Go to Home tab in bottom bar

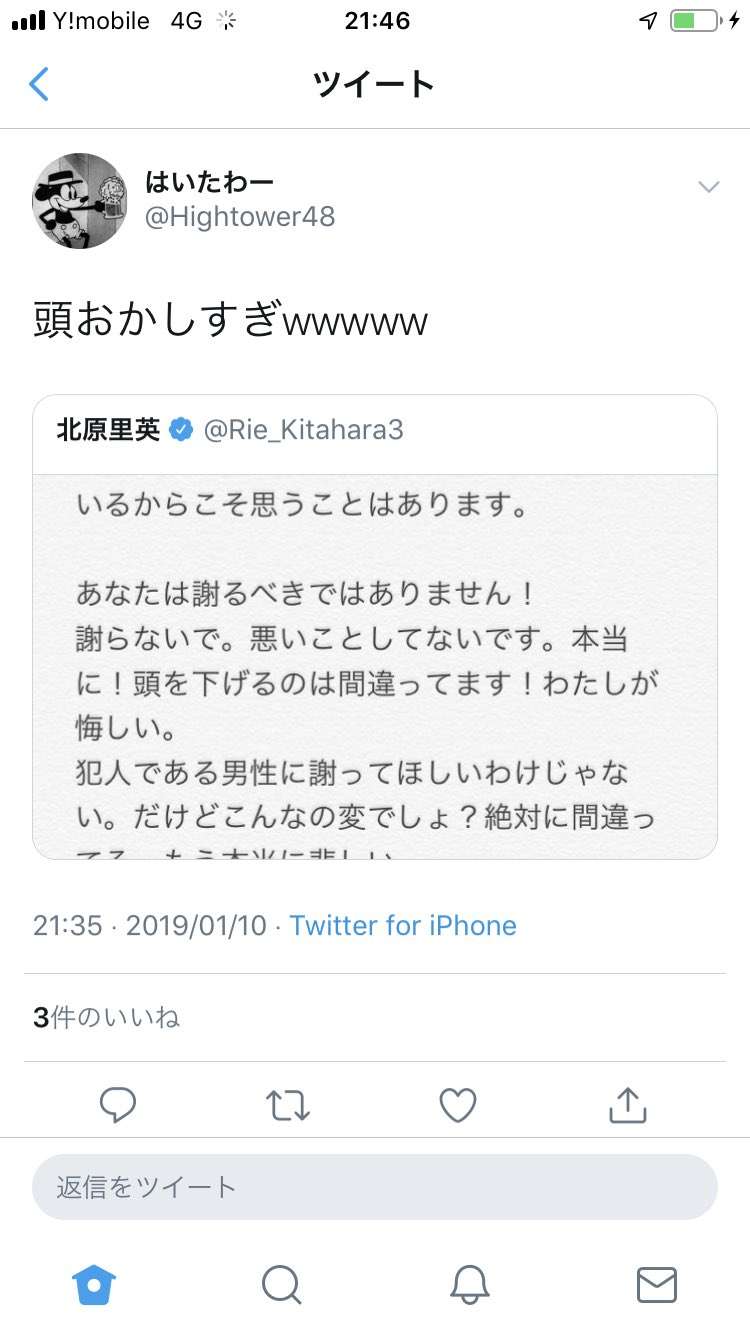pyautogui.click(x=95, y=1285)
